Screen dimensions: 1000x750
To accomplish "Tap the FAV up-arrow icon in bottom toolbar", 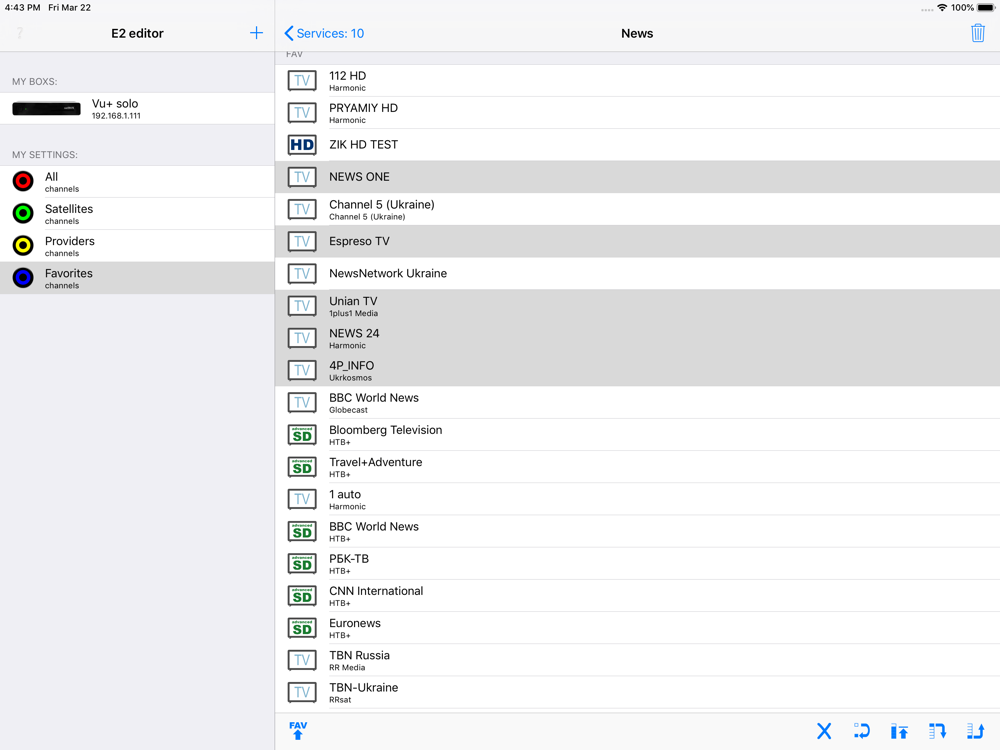I will [298, 730].
